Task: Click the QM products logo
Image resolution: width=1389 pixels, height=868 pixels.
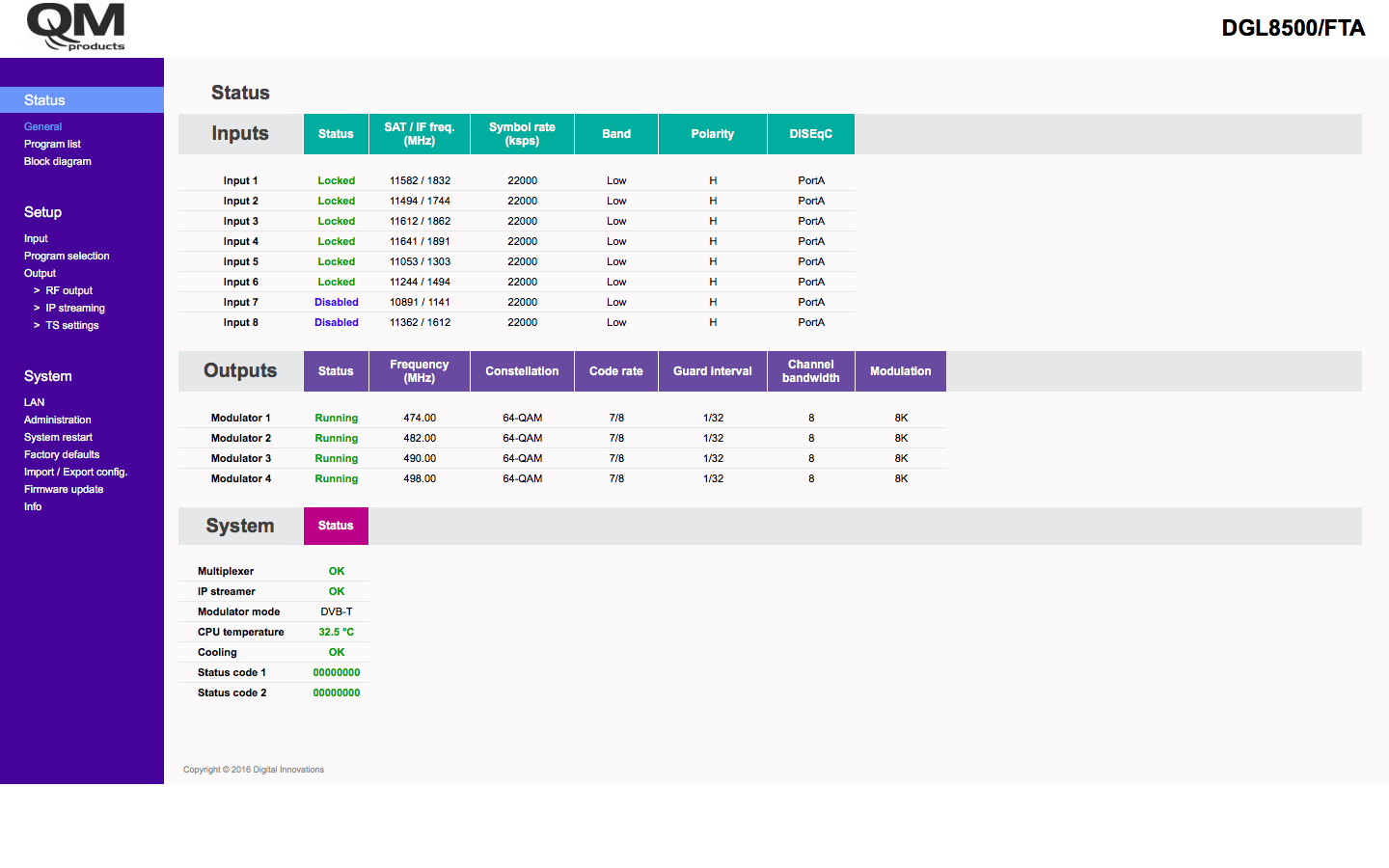Action: click(x=76, y=27)
